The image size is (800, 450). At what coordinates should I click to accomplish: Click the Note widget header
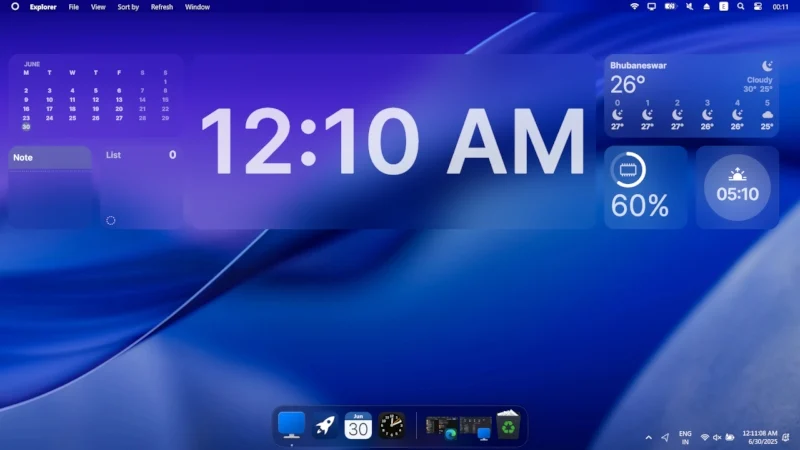pyautogui.click(x=50, y=158)
